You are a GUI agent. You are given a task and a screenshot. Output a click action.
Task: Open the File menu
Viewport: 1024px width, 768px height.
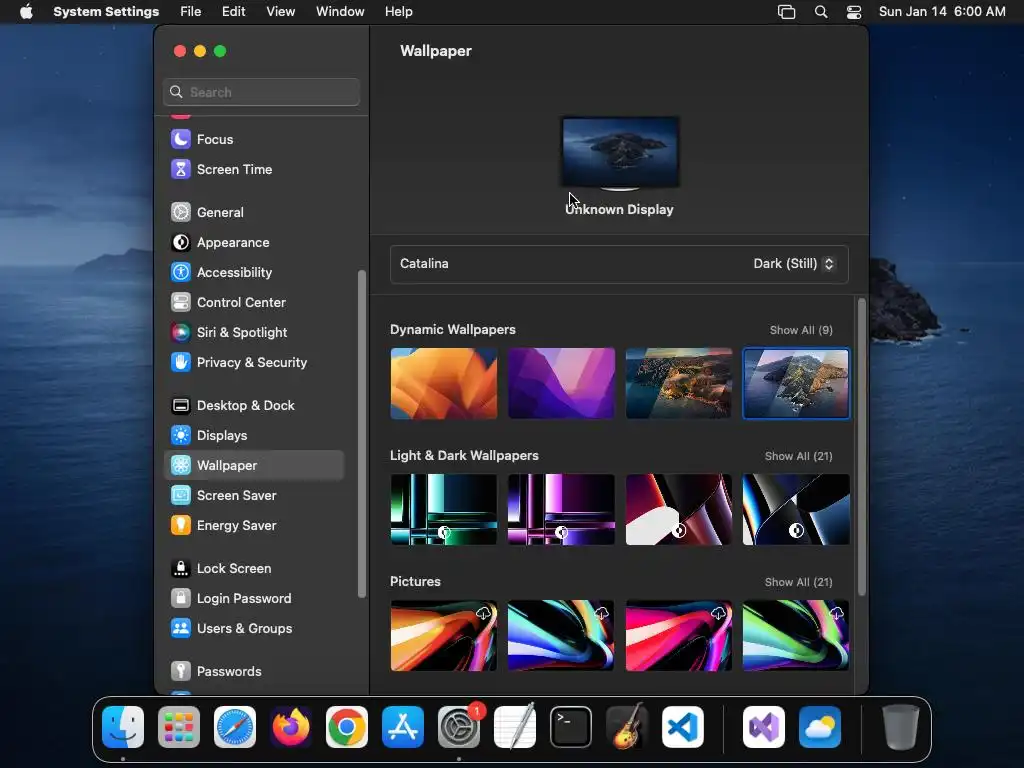191,12
